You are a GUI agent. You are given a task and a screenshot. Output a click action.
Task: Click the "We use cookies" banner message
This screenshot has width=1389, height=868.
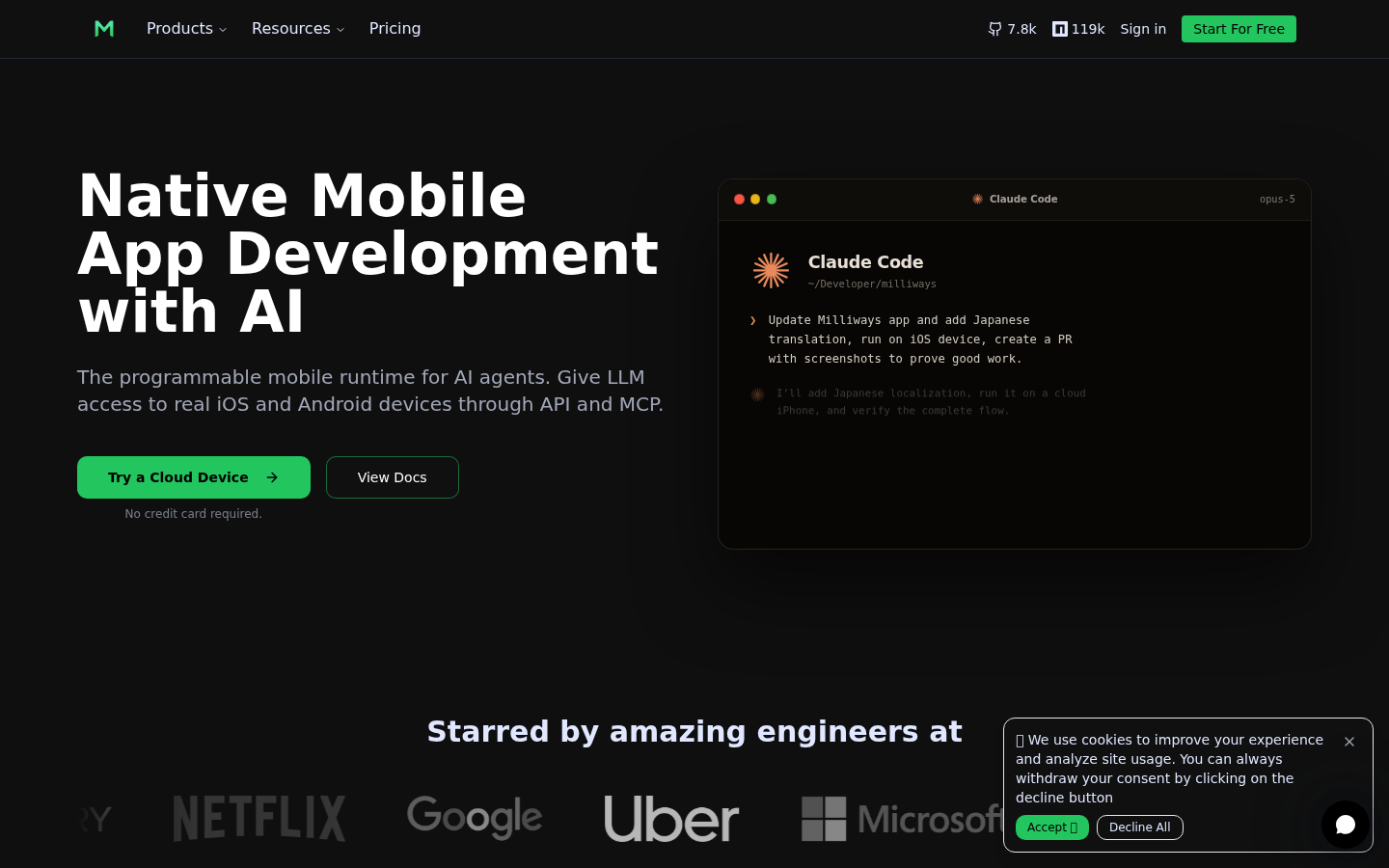coord(1169,769)
